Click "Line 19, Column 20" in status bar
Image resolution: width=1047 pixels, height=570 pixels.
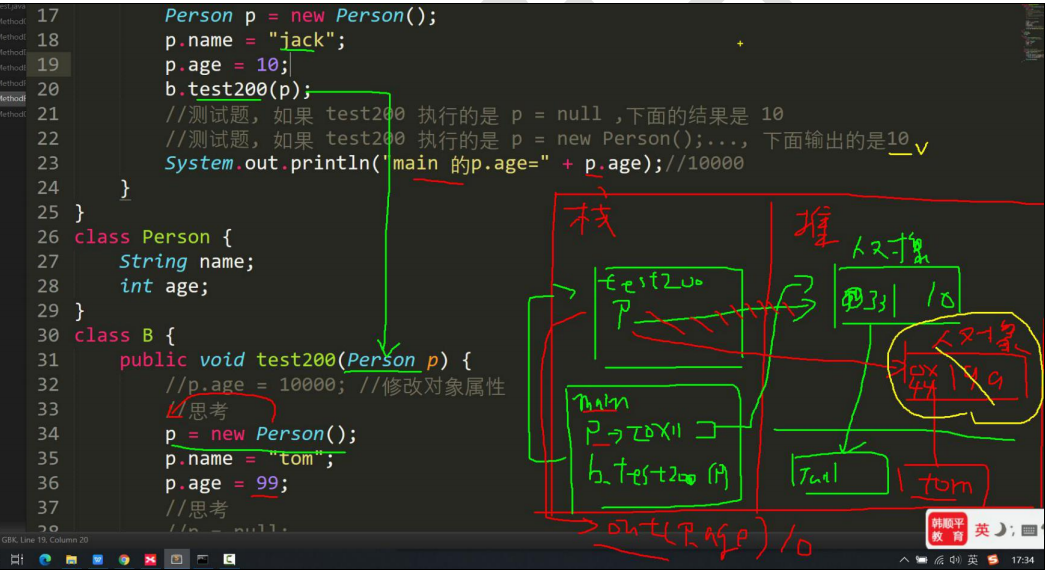(54, 540)
